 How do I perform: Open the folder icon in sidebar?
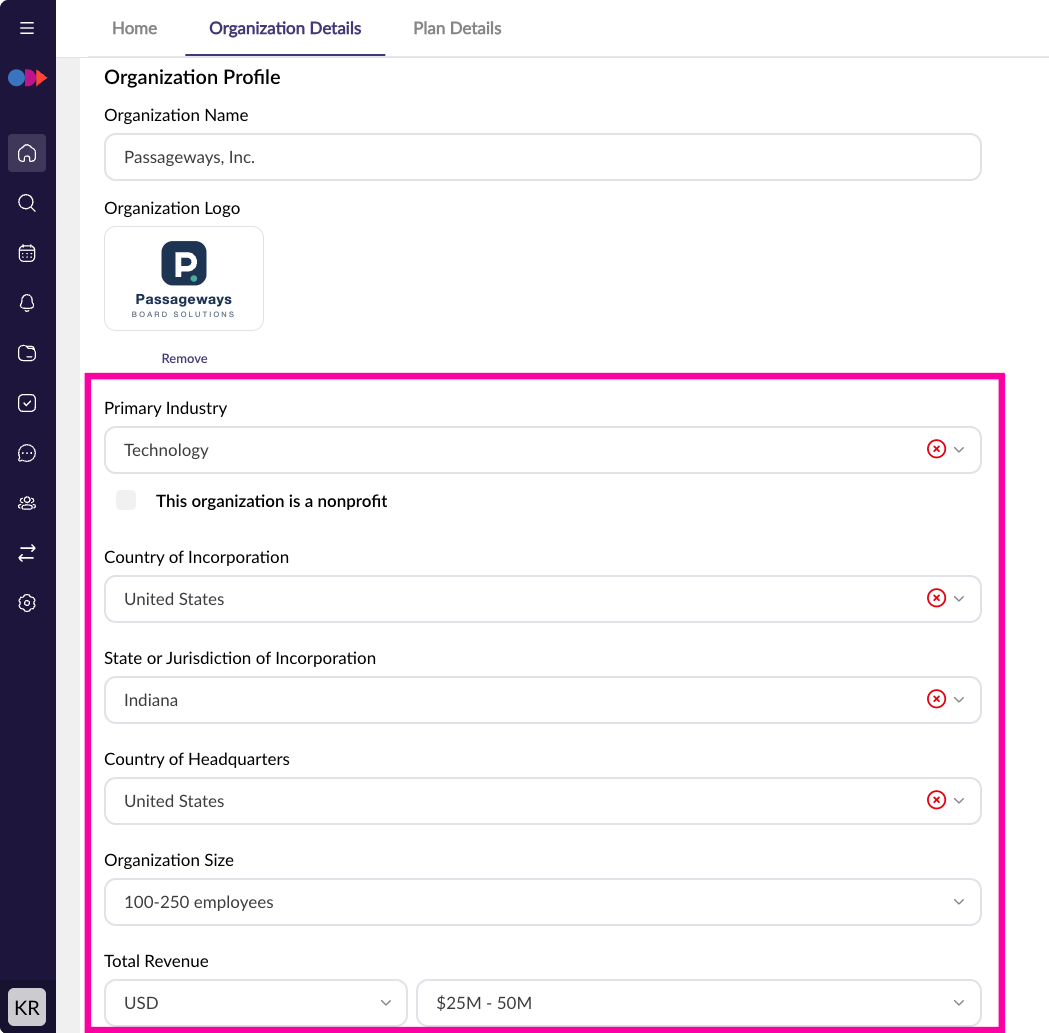27,353
